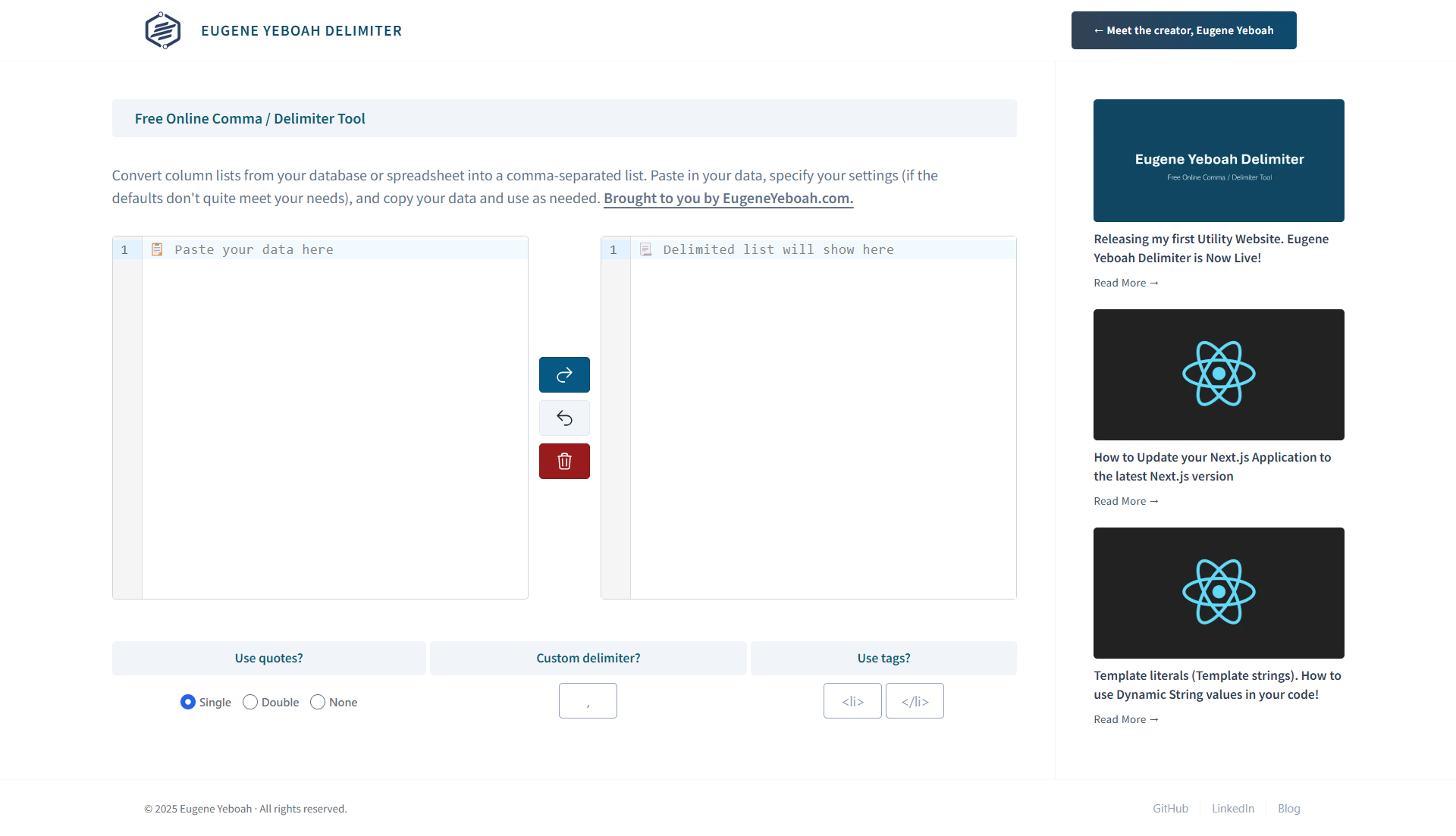Click Read More under Utility Website article
The height and width of the screenshot is (836, 1456).
click(x=1125, y=283)
